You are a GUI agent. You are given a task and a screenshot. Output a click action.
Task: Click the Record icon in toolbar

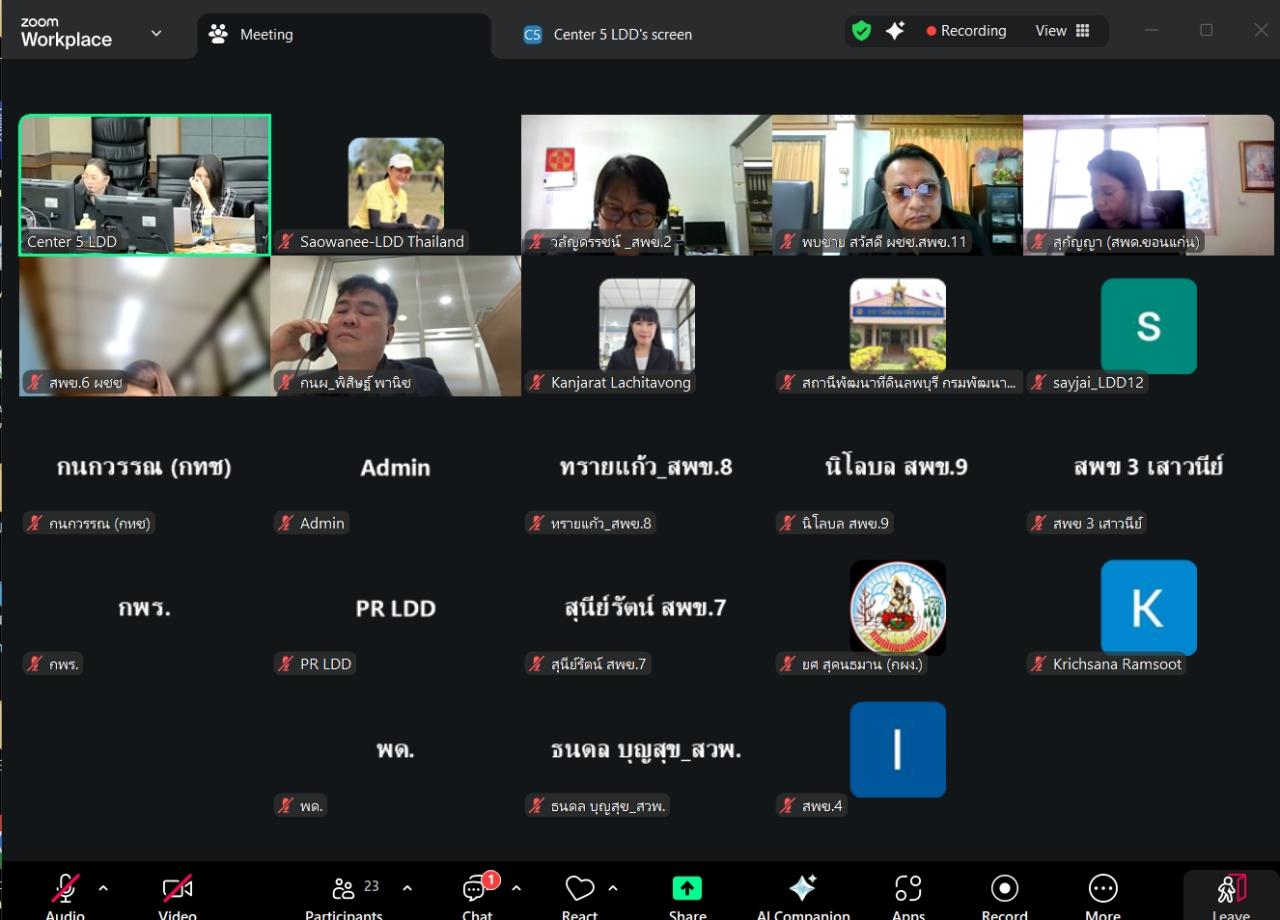coord(1004,890)
